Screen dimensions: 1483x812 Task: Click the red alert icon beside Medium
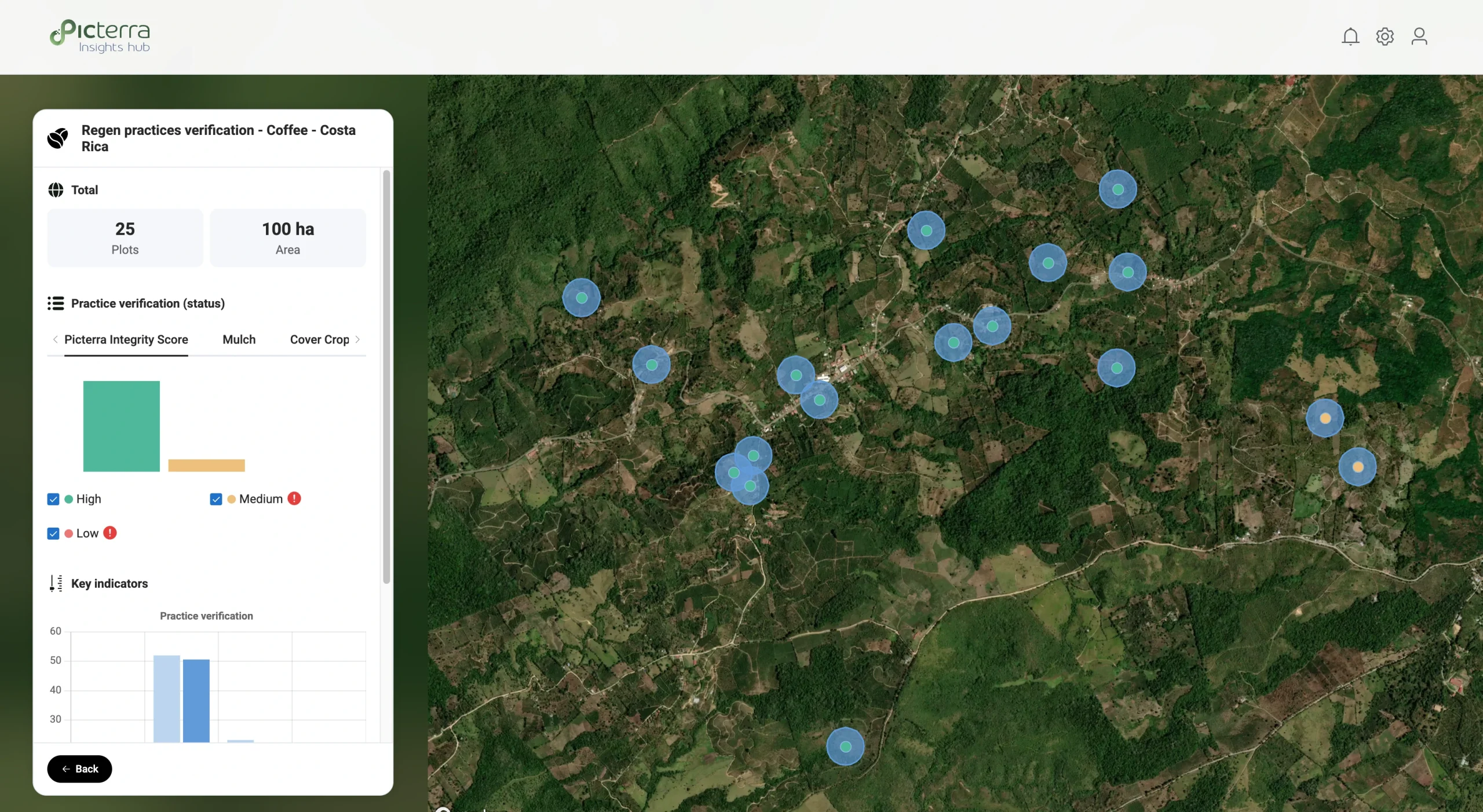pos(294,499)
